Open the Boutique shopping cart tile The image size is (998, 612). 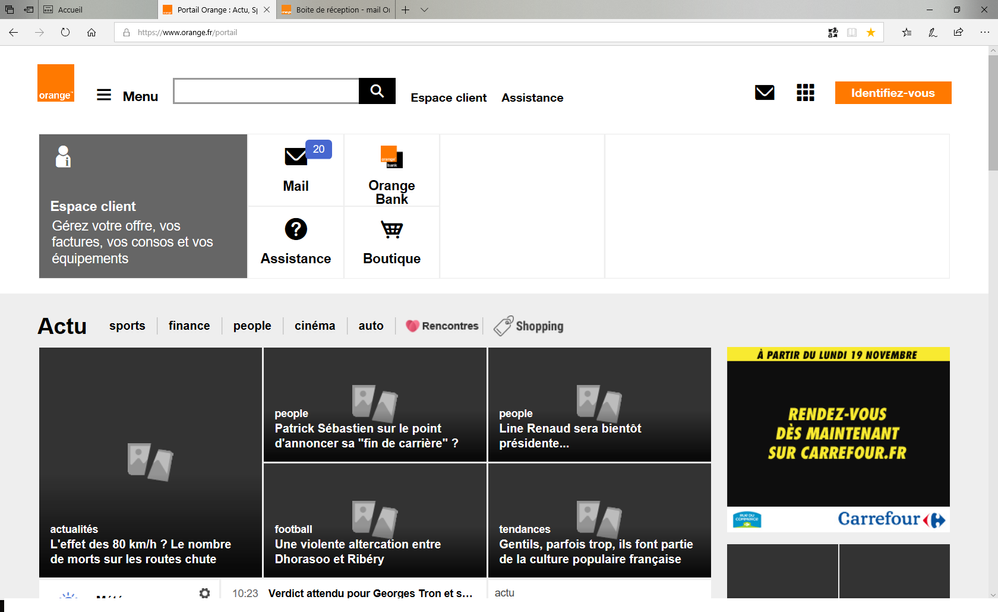(391, 242)
